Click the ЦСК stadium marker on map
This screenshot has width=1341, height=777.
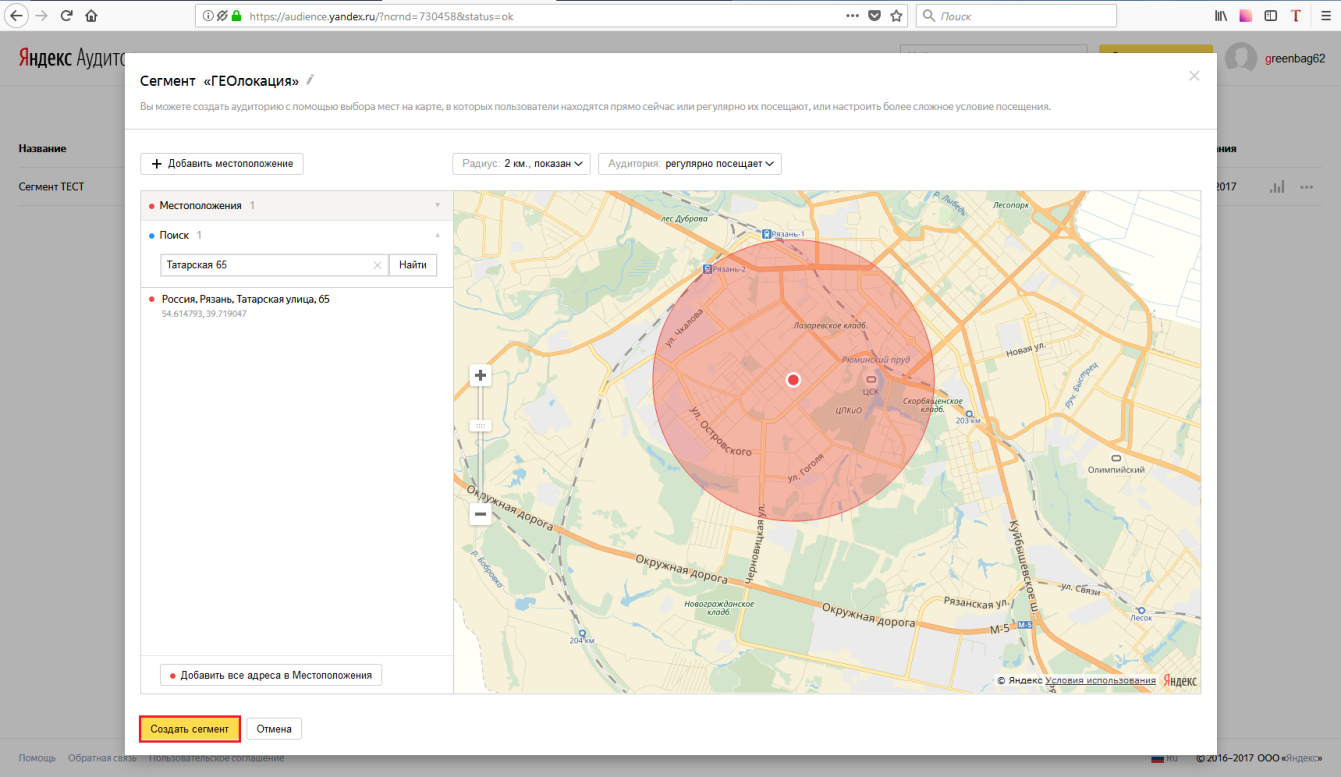[x=870, y=385]
